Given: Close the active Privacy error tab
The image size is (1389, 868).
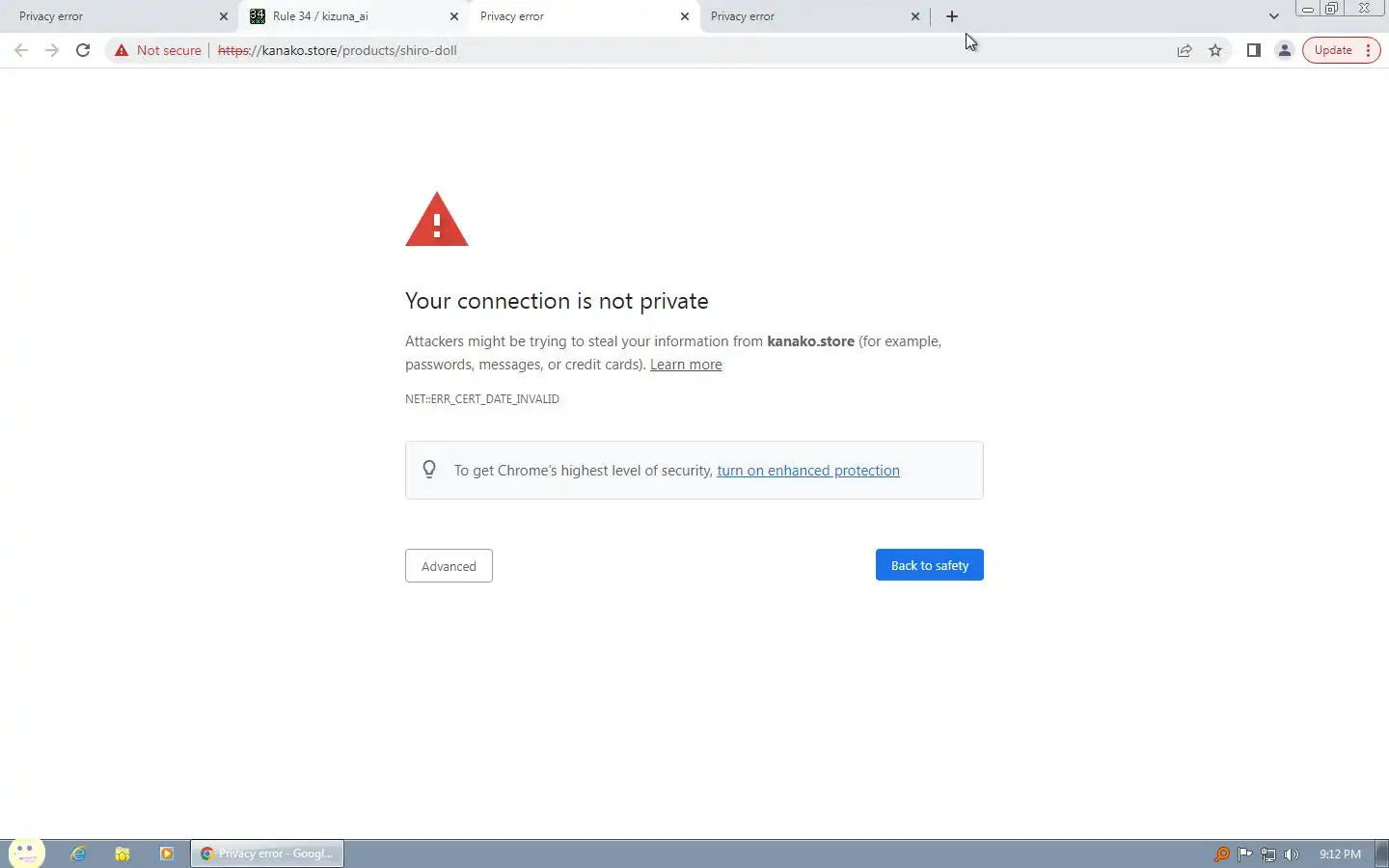Looking at the screenshot, I should point(685,16).
